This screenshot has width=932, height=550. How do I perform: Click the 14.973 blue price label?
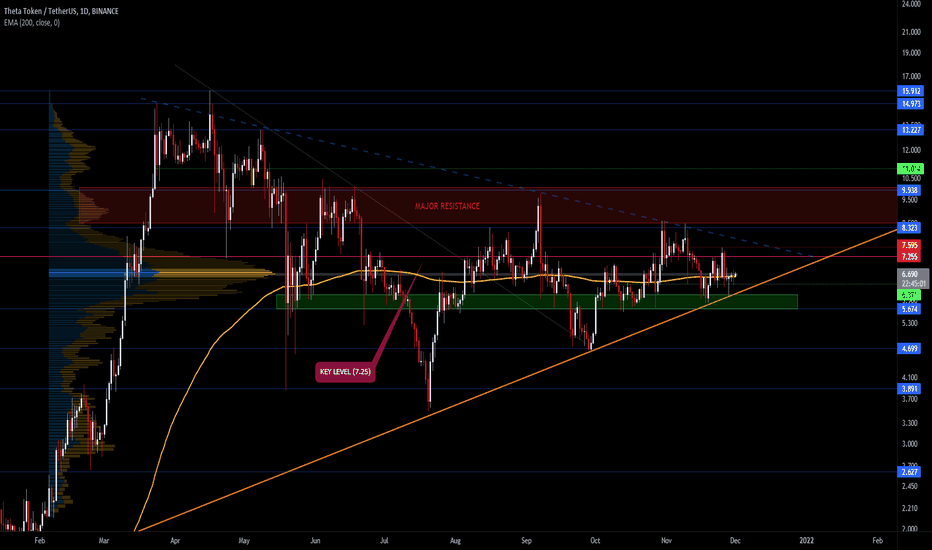point(910,104)
